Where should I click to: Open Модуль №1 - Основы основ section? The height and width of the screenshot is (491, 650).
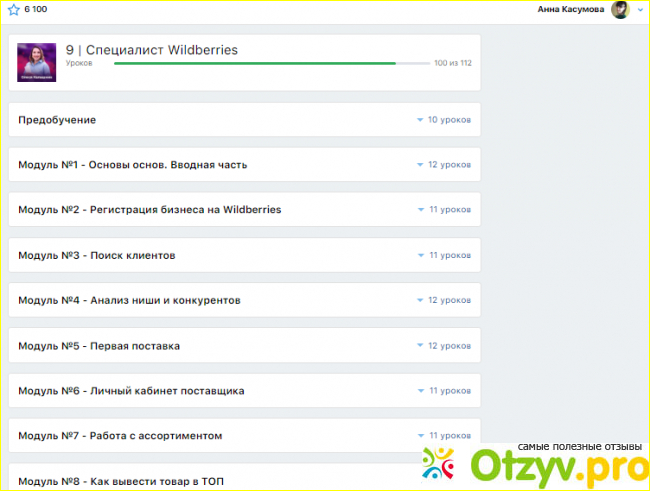point(132,165)
